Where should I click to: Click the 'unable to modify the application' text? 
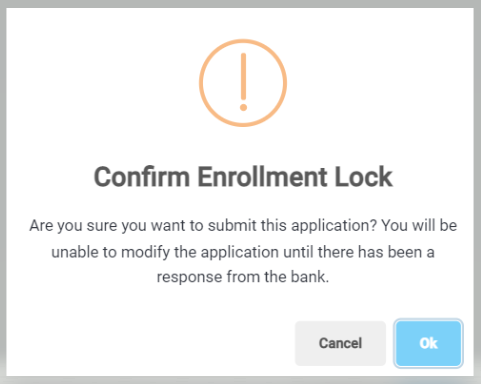pos(165,252)
